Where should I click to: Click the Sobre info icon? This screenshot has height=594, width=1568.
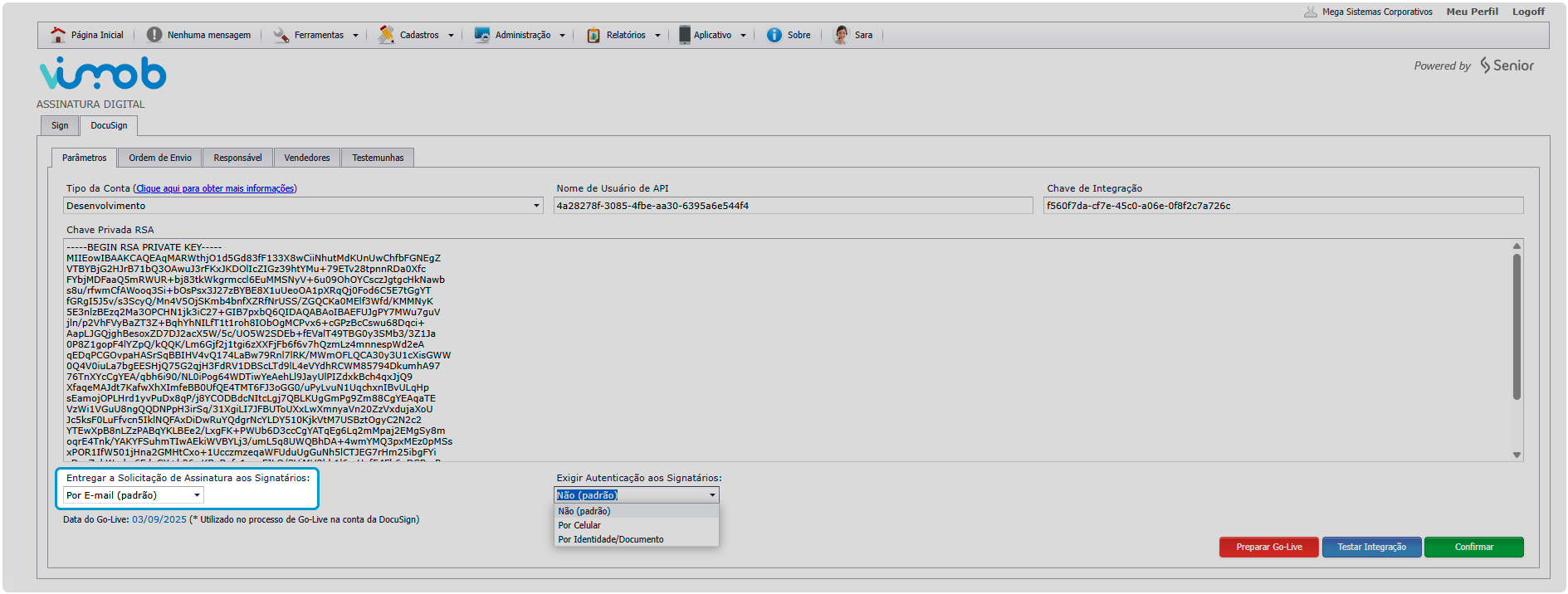click(x=774, y=35)
